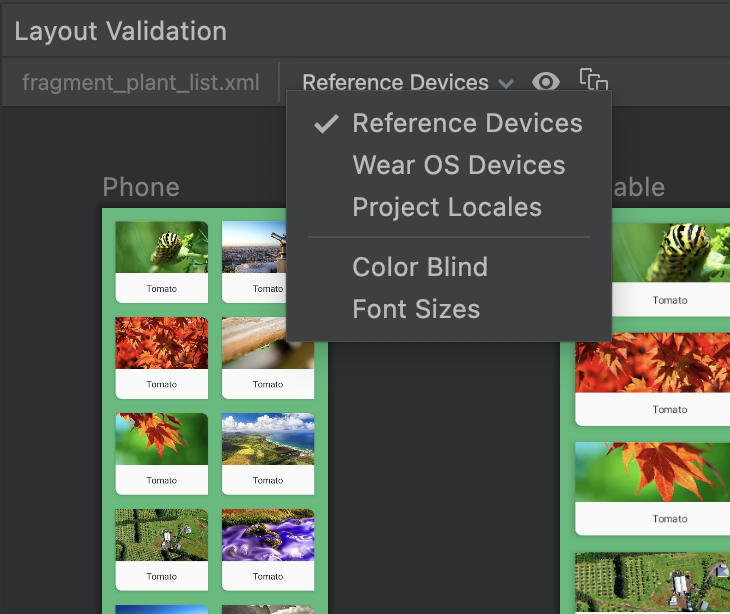
Task: Select caterpillar image in Phone preview
Action: (161, 248)
